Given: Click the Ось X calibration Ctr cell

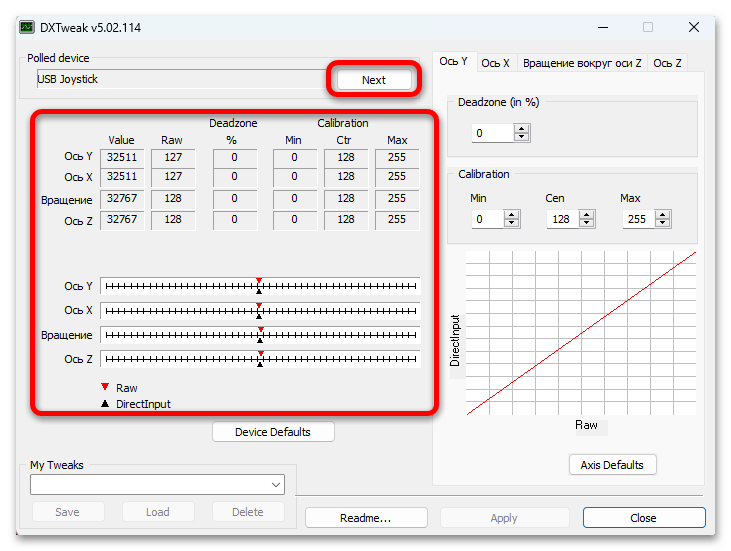Looking at the screenshot, I should [x=346, y=177].
